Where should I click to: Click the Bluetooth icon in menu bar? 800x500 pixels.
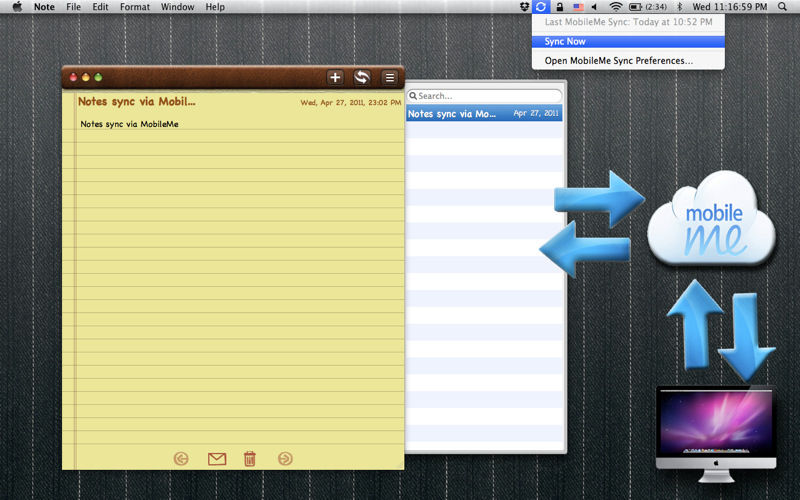[x=679, y=7]
